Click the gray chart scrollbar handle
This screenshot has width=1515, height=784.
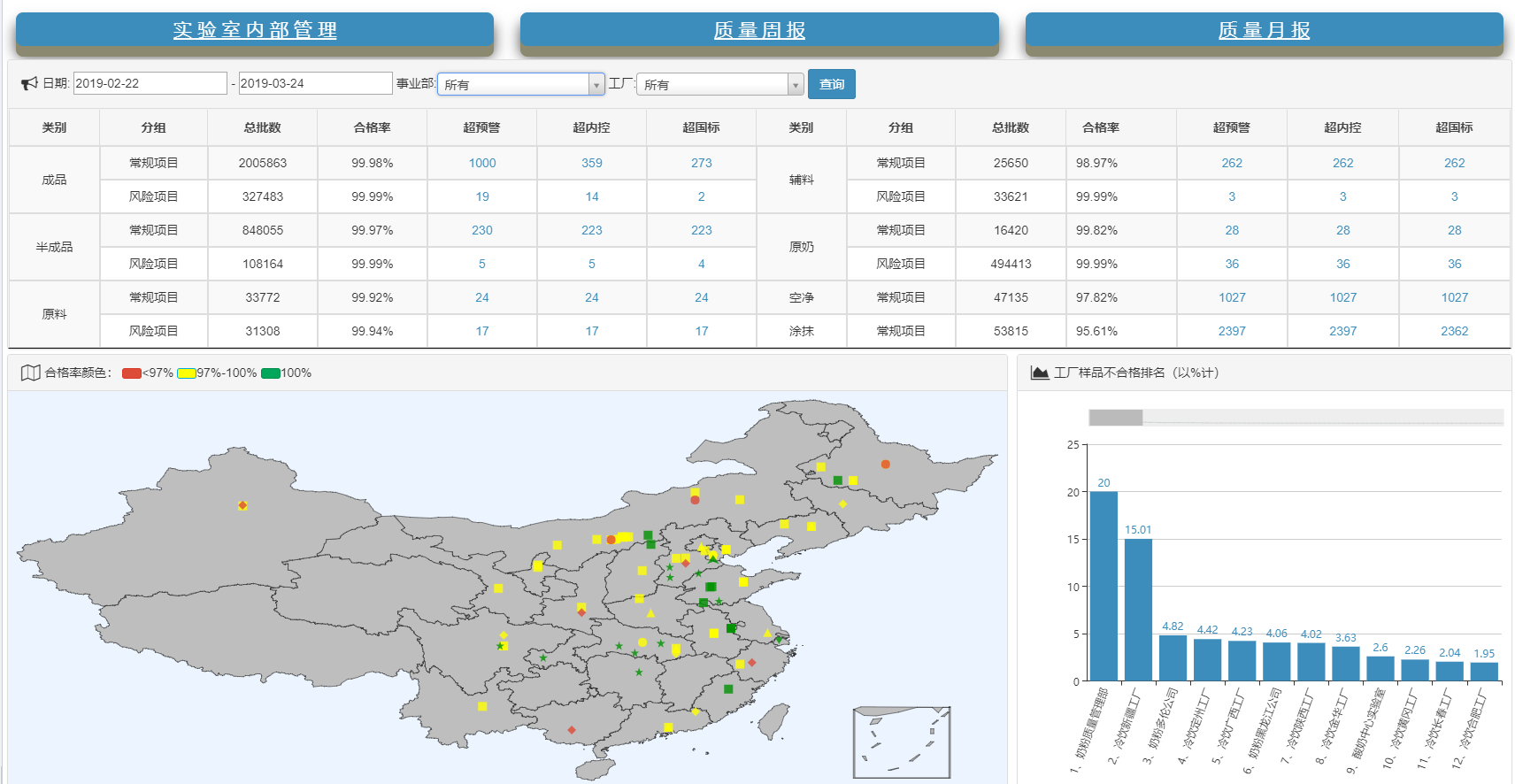pos(1115,418)
